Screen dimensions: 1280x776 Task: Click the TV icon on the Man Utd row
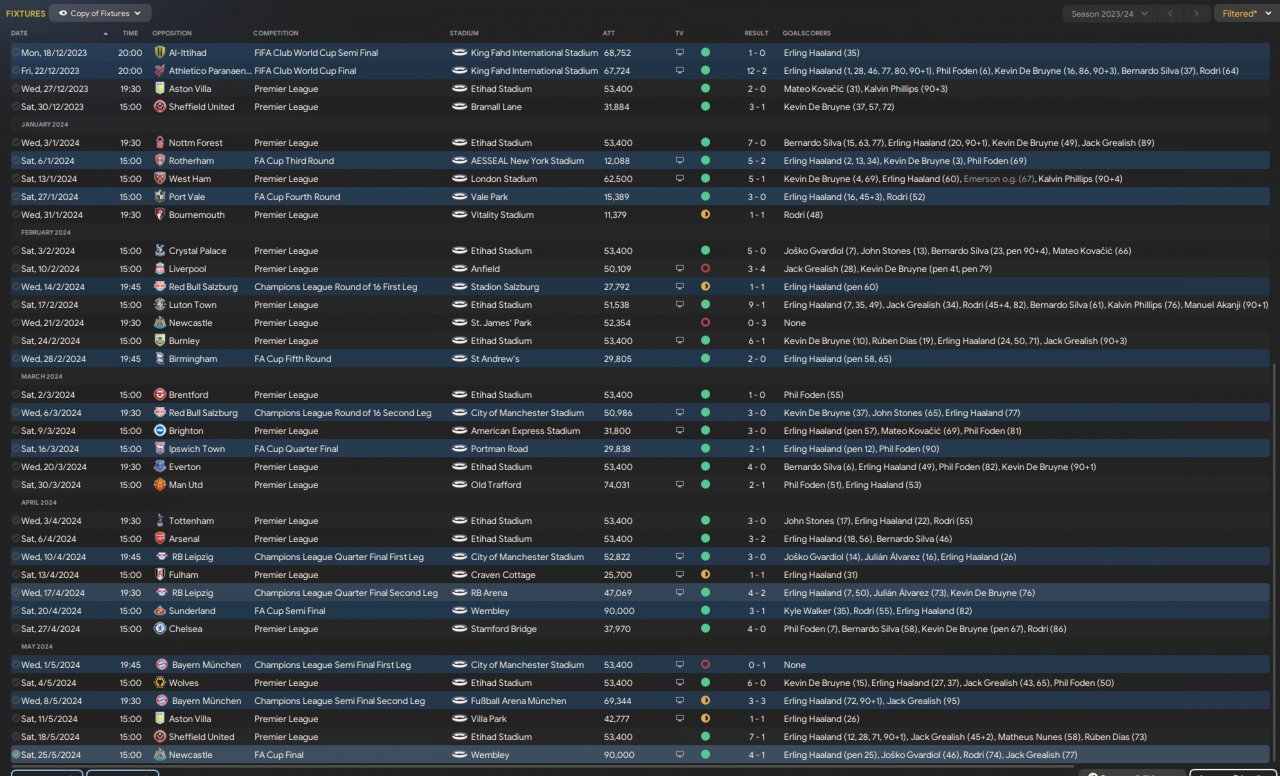tap(680, 484)
